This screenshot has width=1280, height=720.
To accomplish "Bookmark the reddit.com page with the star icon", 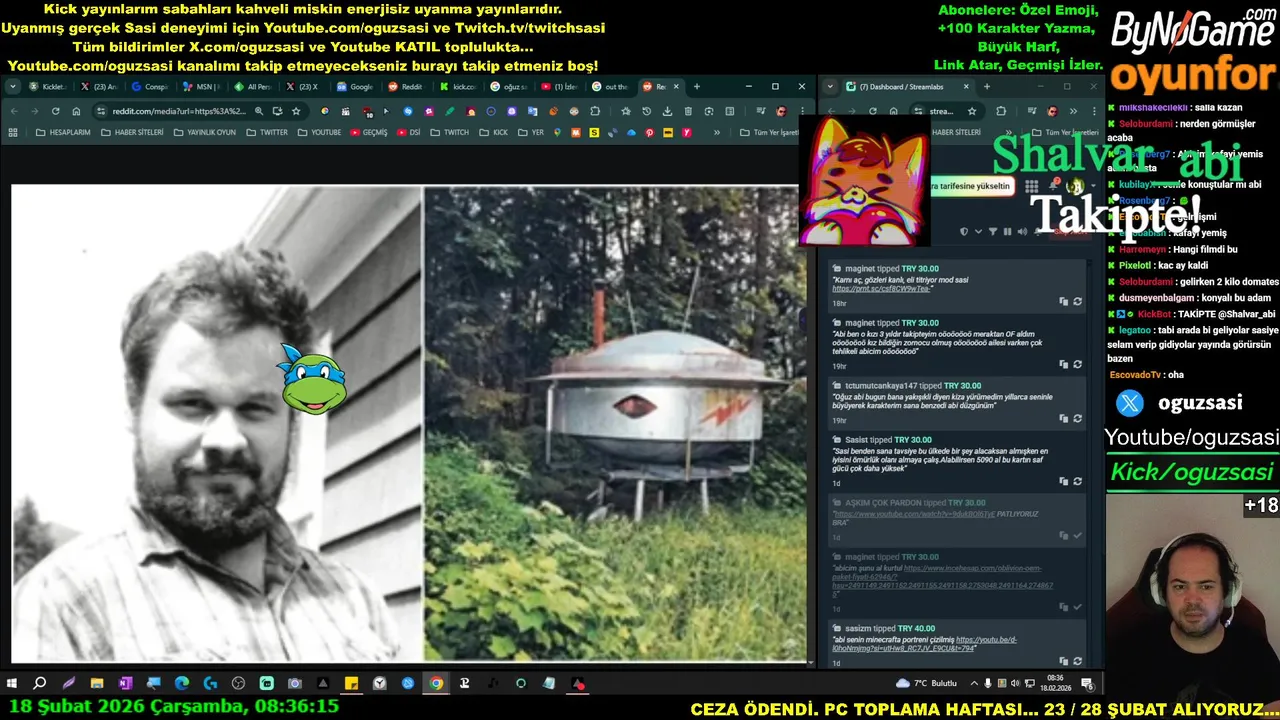I will click(x=296, y=111).
